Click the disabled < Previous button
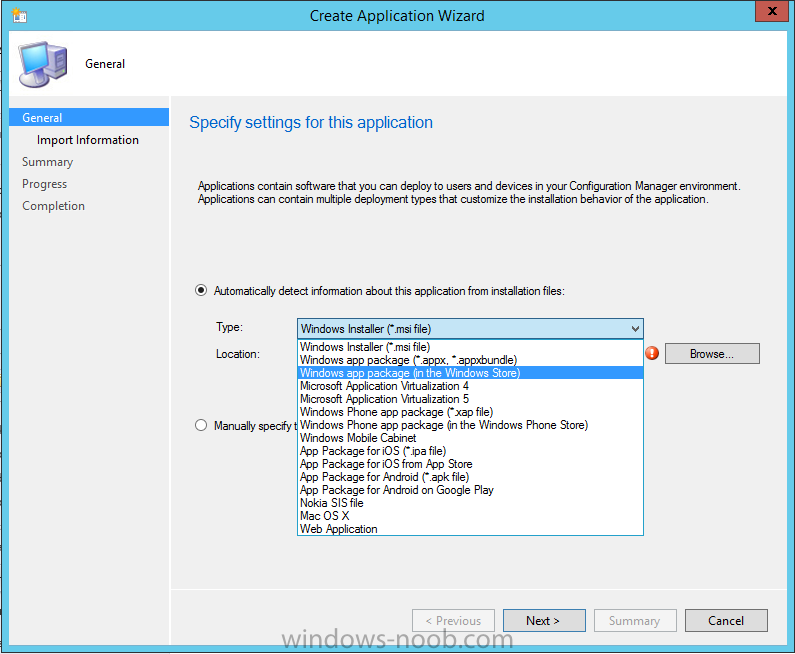 453,621
